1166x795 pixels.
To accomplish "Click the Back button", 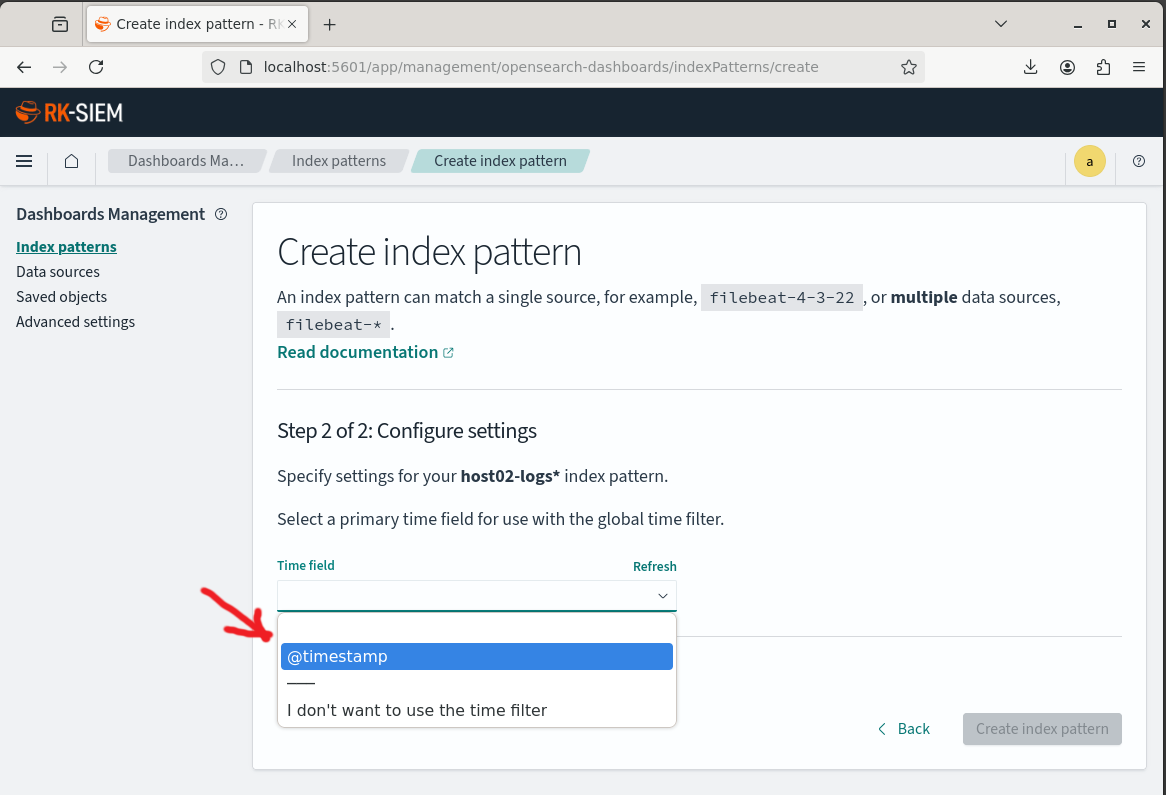I will click(x=904, y=729).
